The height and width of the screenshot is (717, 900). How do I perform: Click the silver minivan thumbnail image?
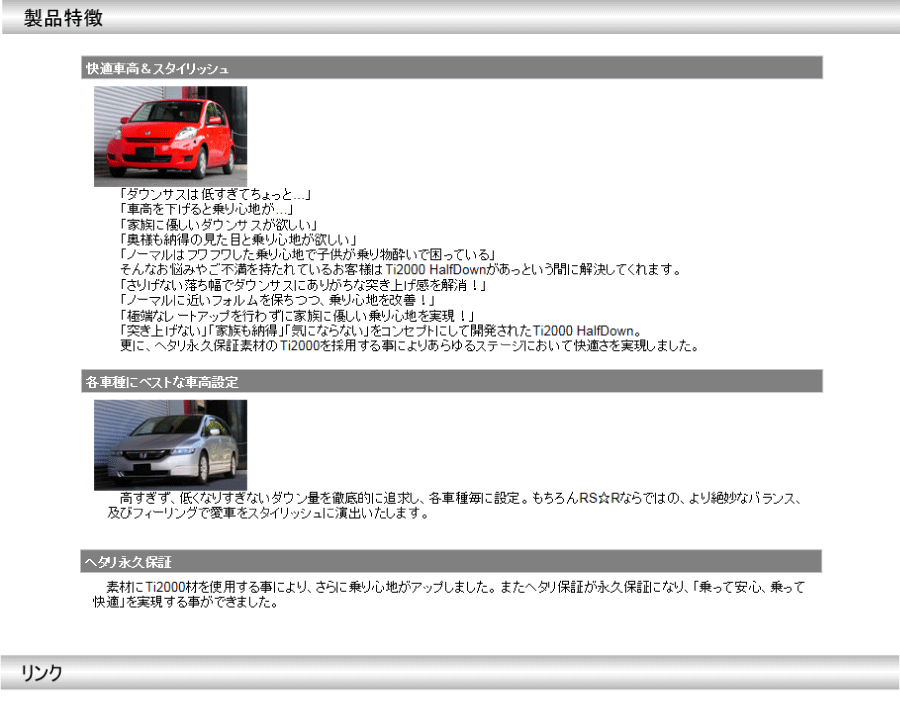pos(170,445)
